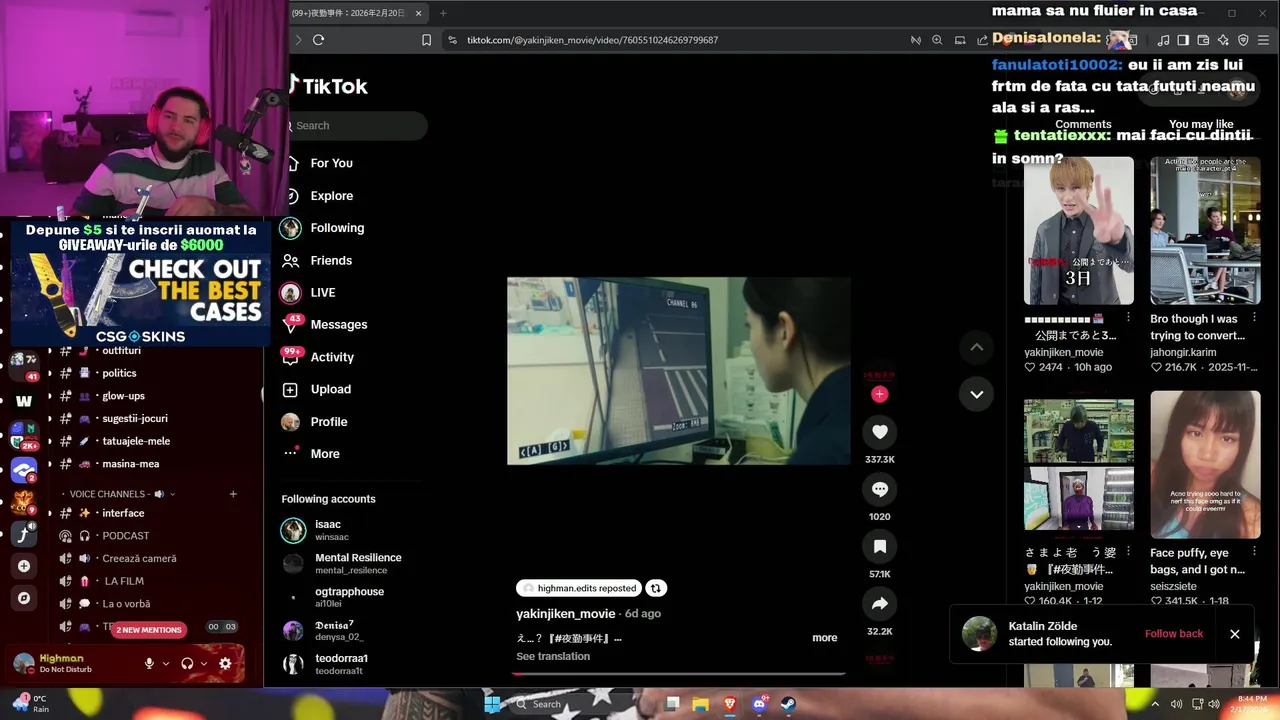Open Discord from the taskbar
Image resolution: width=1280 pixels, height=720 pixels.
pos(759,704)
